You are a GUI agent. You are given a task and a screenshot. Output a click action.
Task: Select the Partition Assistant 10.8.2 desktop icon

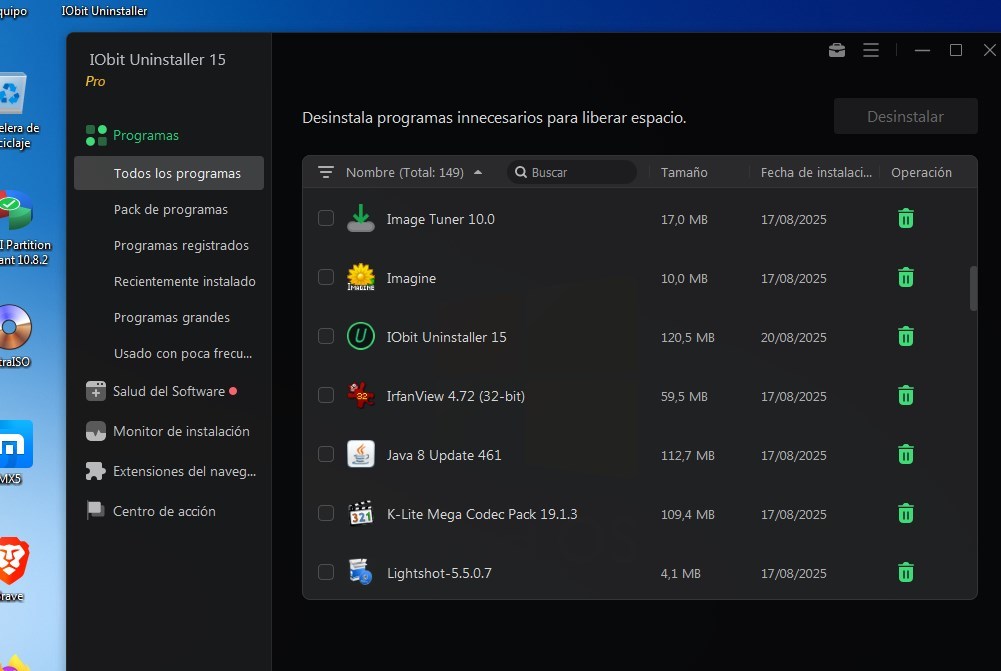point(15,211)
